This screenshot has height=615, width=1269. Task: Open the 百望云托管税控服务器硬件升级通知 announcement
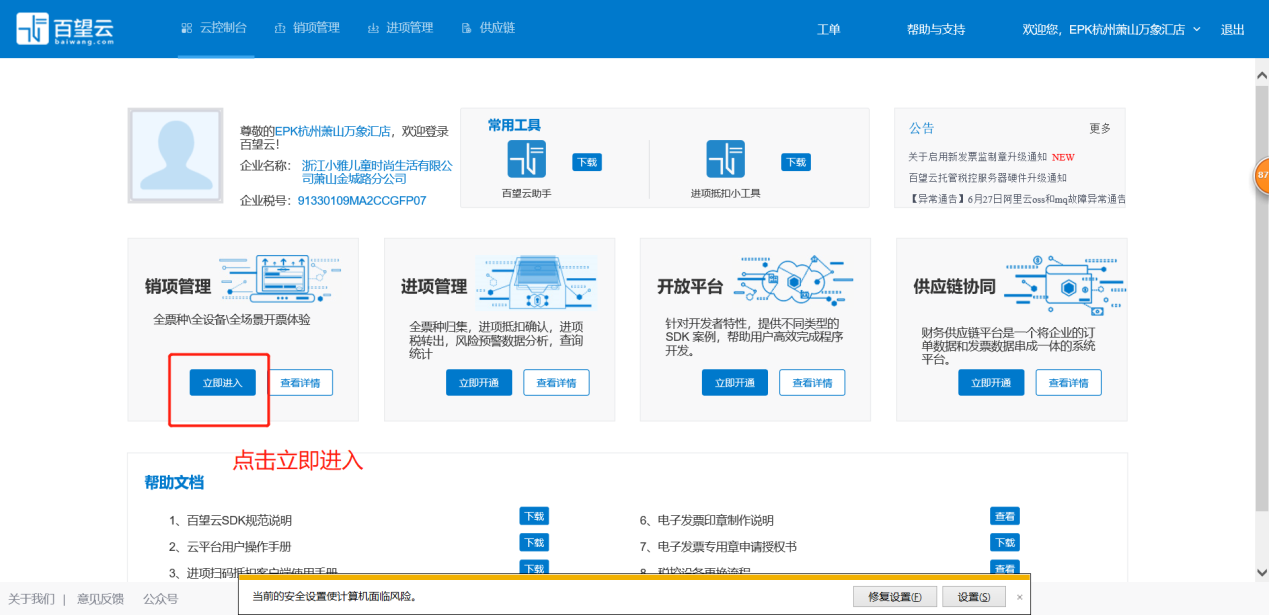tap(988, 177)
